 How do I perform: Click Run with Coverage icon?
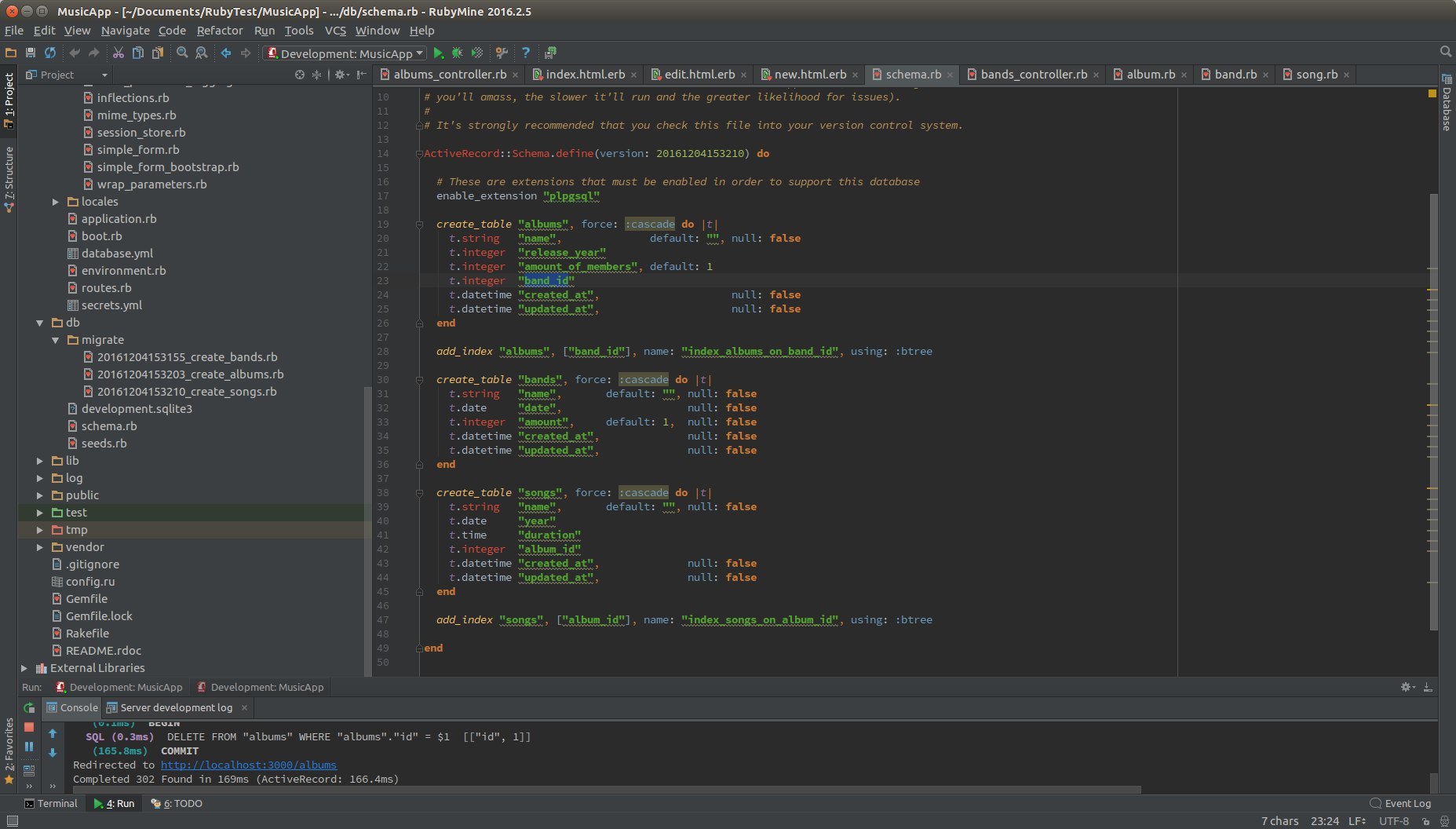click(x=477, y=53)
